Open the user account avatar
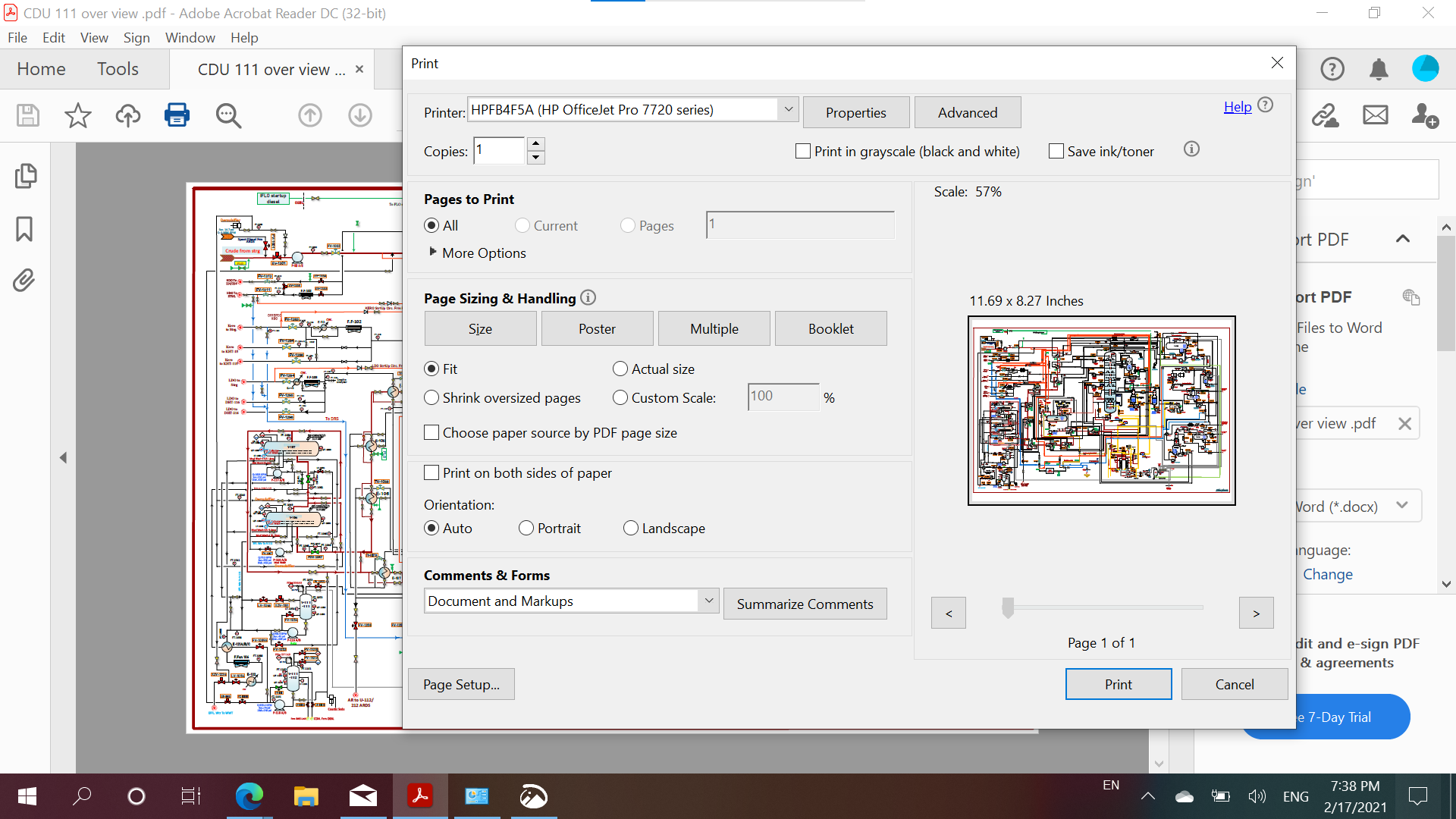Screen dimensions: 1456x819 pos(1426,68)
